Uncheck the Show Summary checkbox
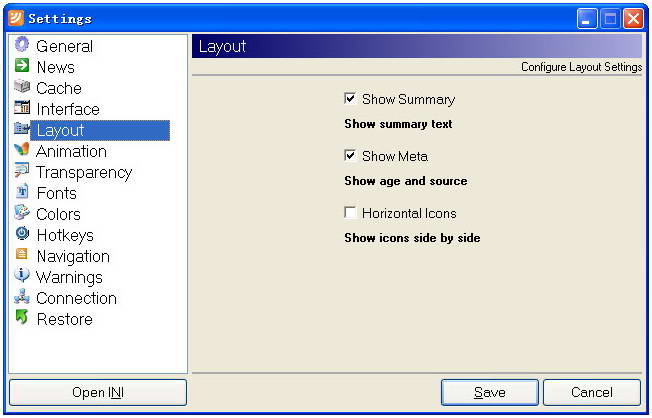This screenshot has width=652, height=418. (x=350, y=99)
